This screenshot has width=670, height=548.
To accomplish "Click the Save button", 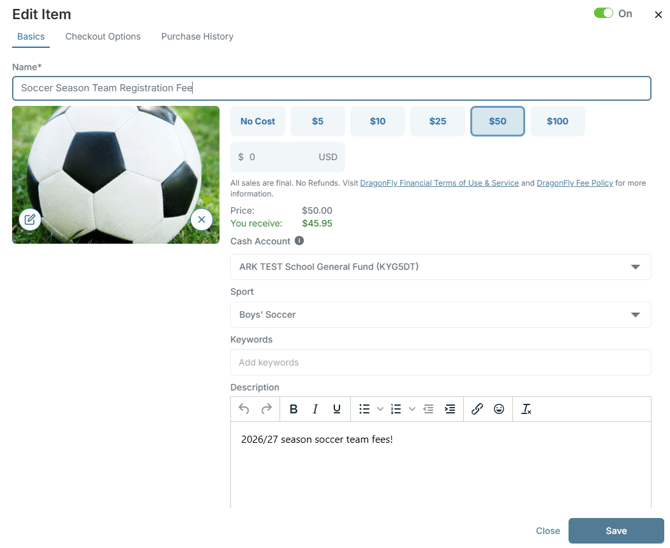I will pyautogui.click(x=616, y=531).
